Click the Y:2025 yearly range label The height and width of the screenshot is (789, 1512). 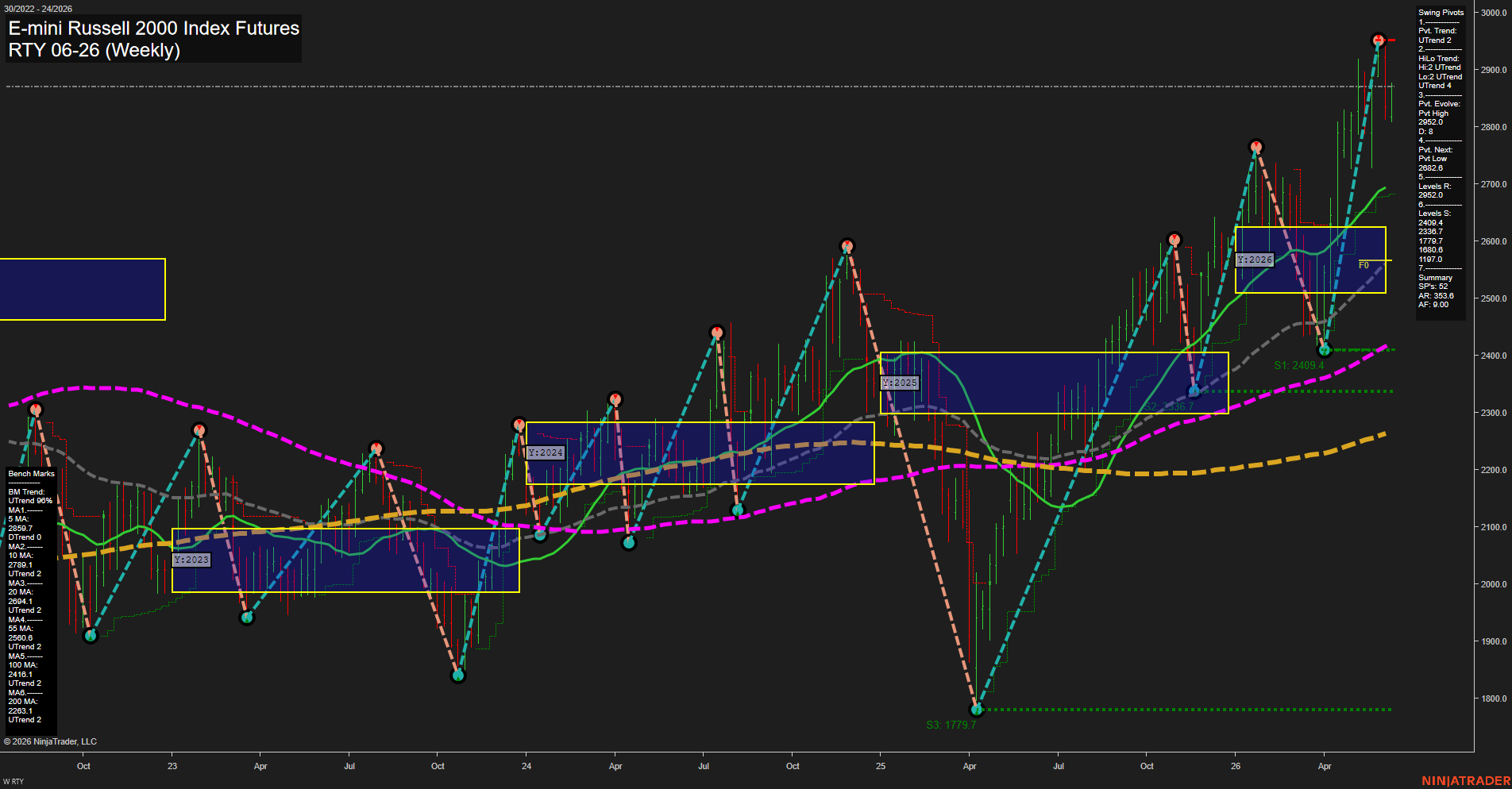[900, 383]
